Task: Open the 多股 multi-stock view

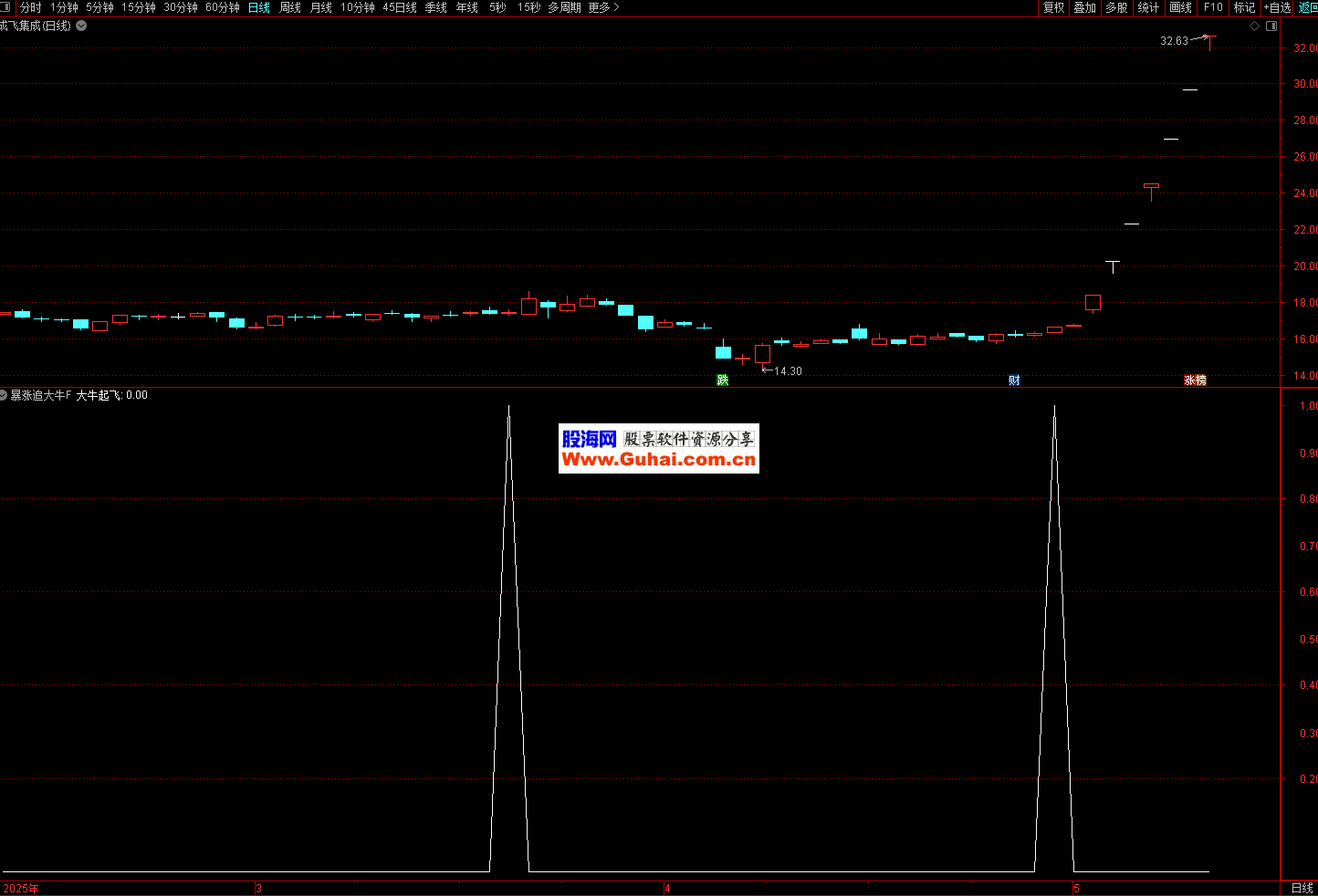Action: click(x=1116, y=7)
